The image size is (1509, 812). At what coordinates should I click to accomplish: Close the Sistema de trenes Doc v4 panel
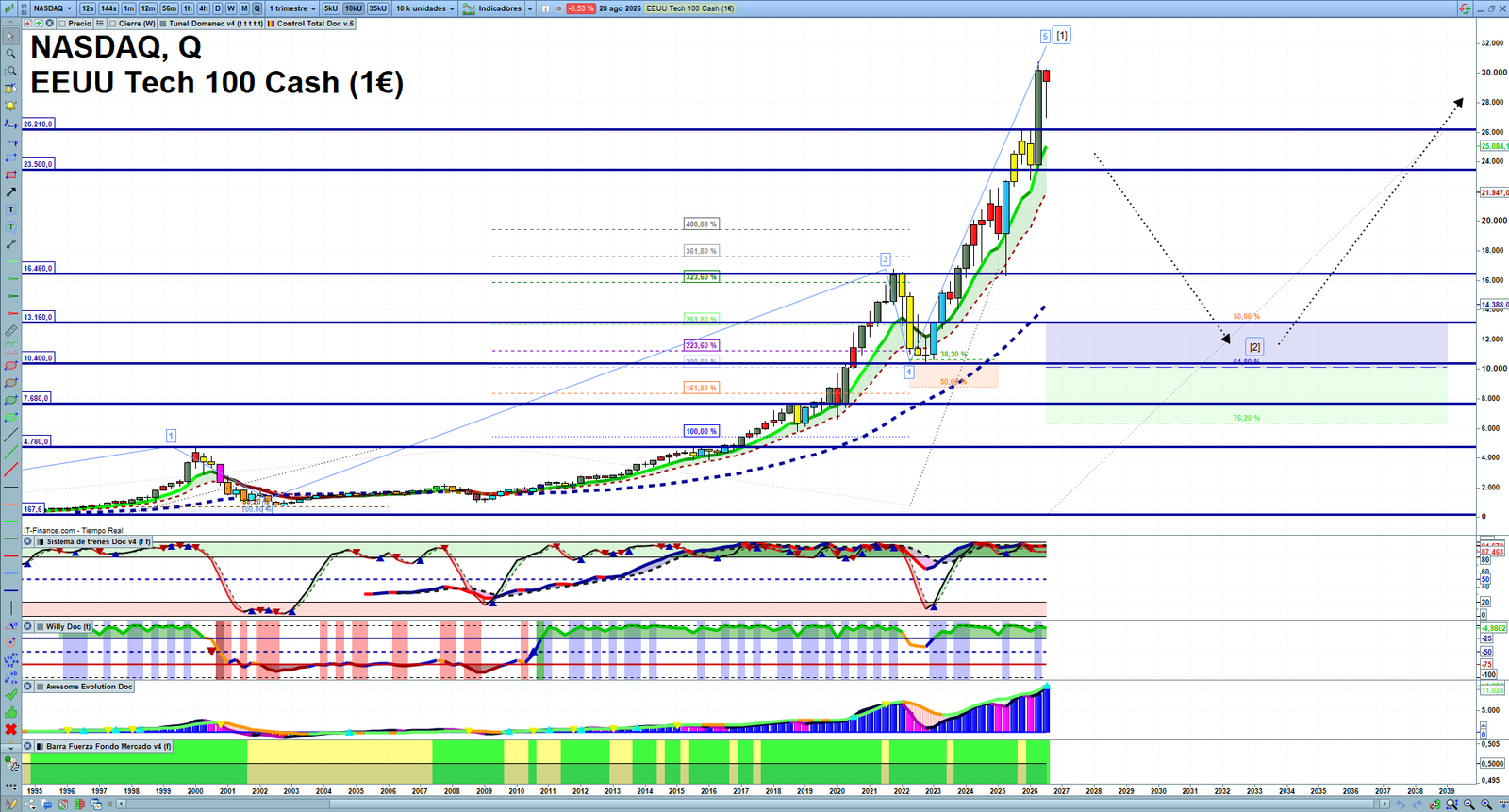tap(28, 541)
